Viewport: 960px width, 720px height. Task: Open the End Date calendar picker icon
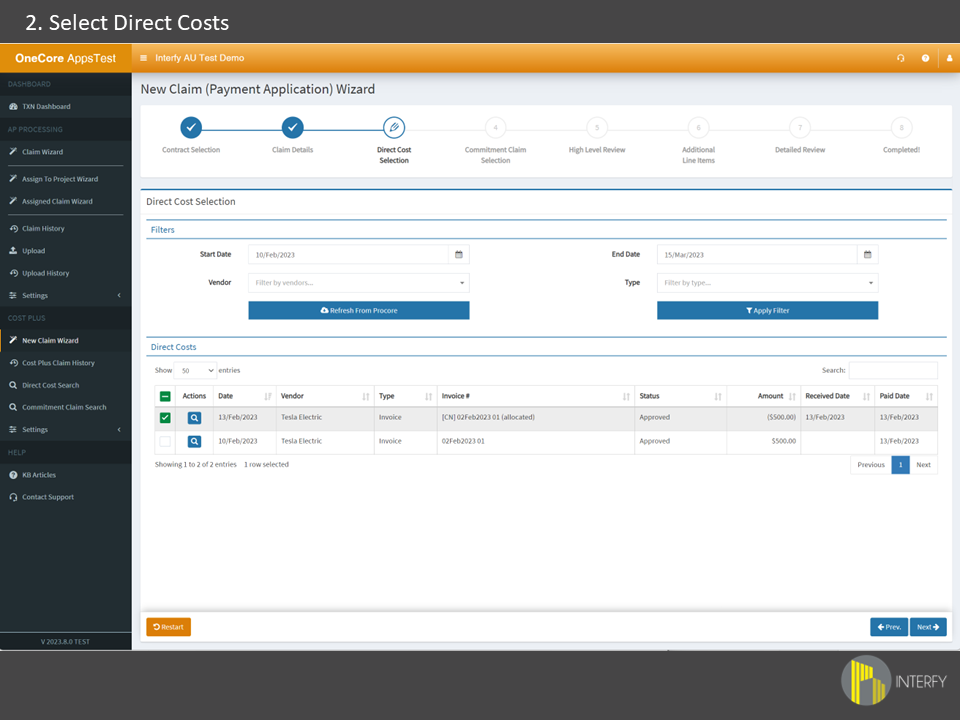click(x=867, y=255)
